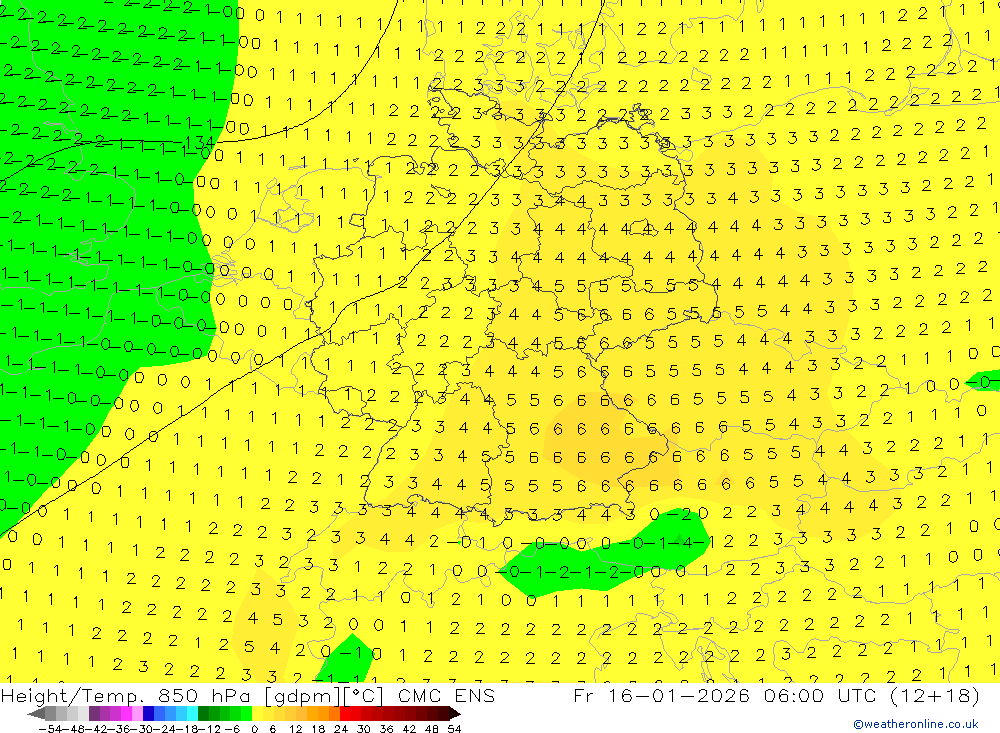Click the right arrow end of color scale
The width and height of the screenshot is (1000, 733).
(455, 713)
